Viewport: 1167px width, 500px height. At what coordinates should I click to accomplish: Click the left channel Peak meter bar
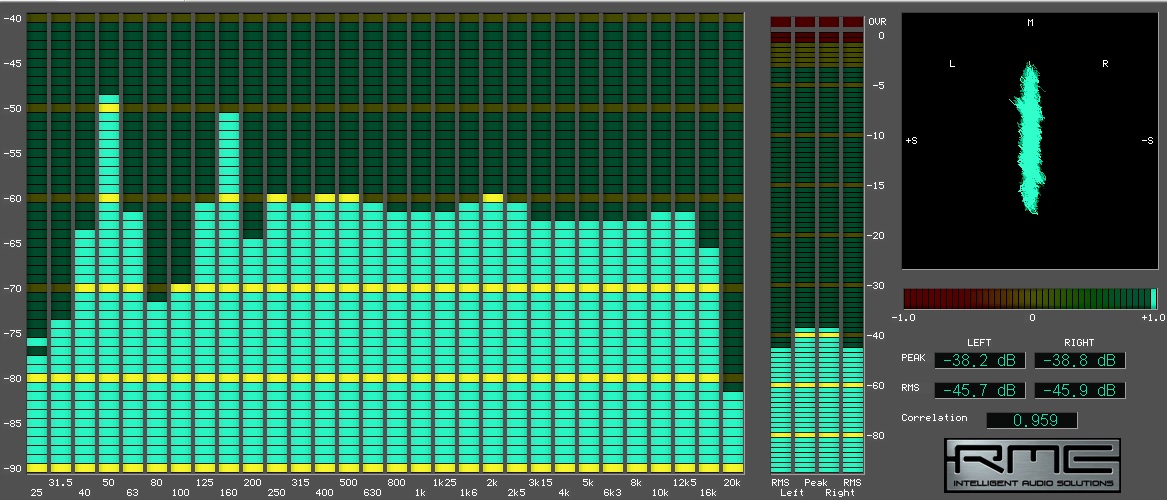tap(805, 400)
